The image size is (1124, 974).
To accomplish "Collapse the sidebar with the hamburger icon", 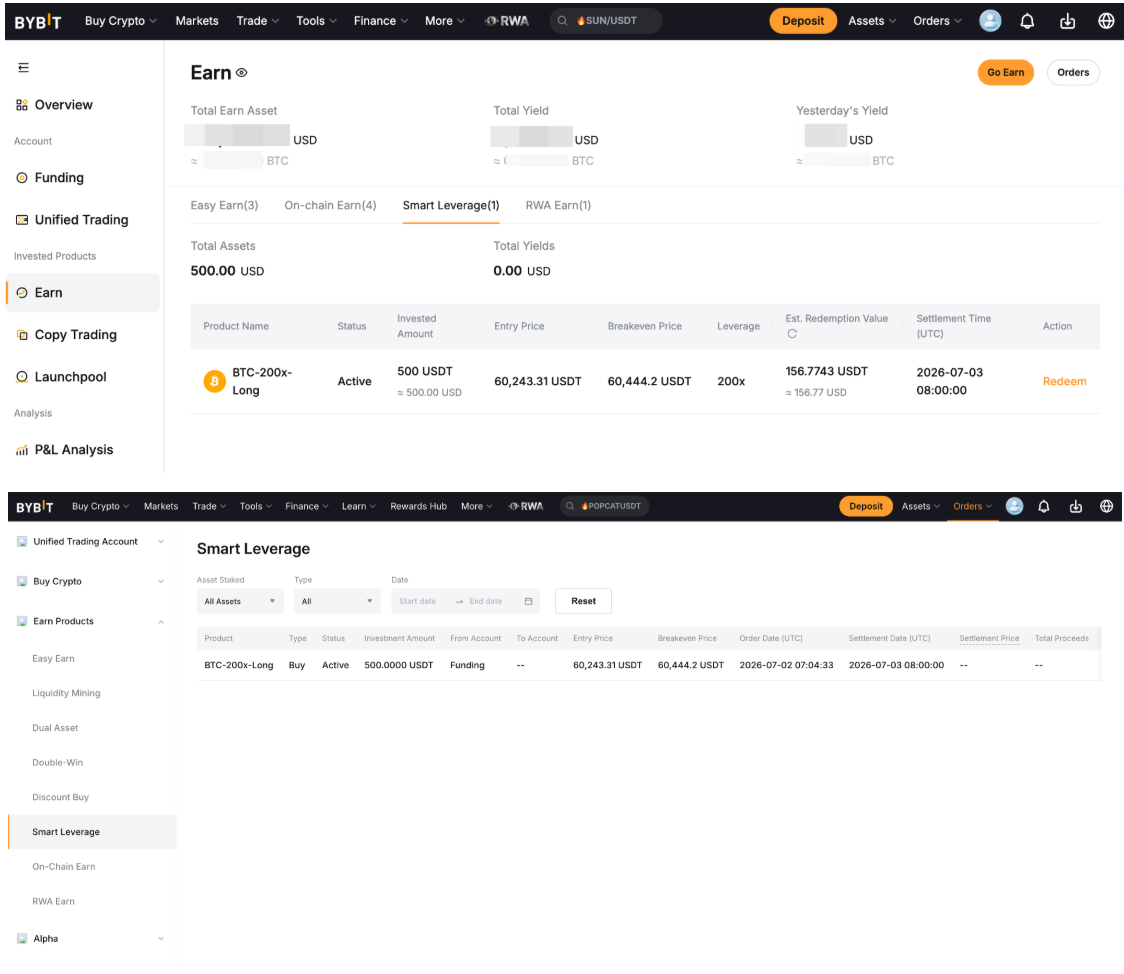I will tap(24, 67).
